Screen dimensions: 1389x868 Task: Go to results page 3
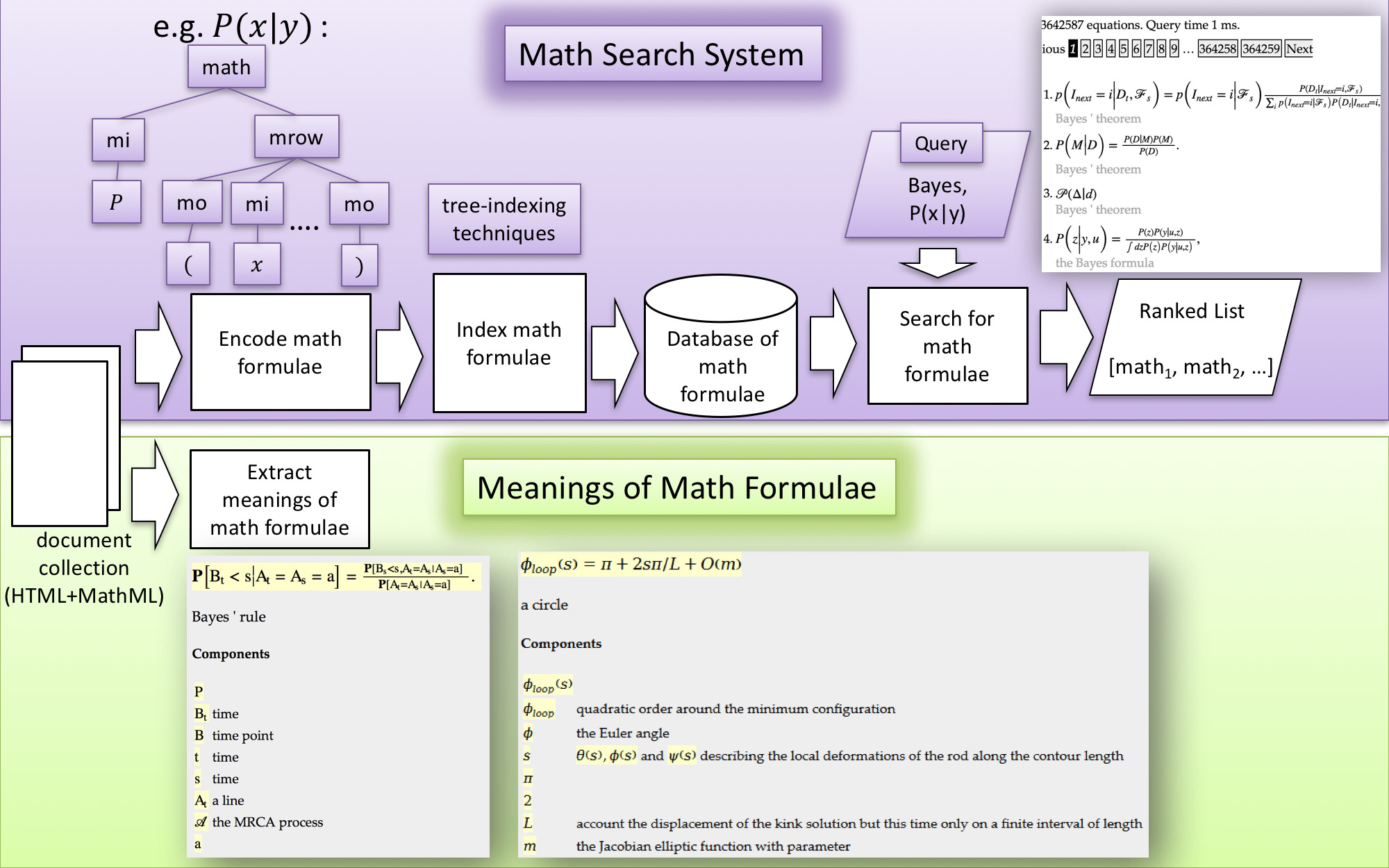pyautogui.click(x=1097, y=49)
